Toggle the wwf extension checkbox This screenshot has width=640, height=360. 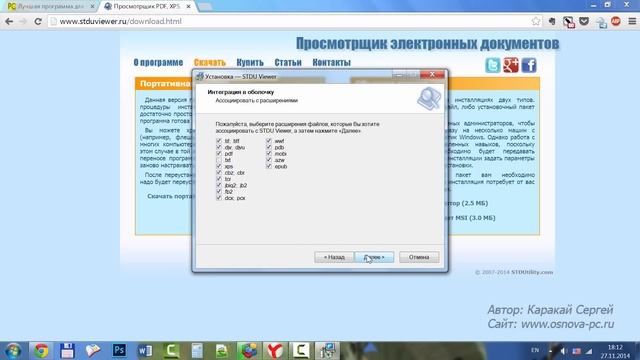click(x=269, y=141)
